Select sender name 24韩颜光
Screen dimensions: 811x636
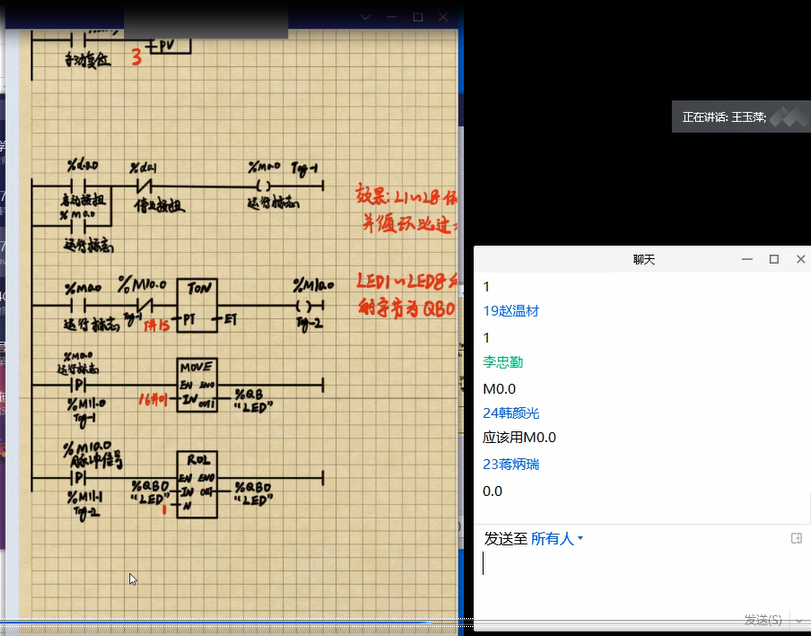(510, 413)
